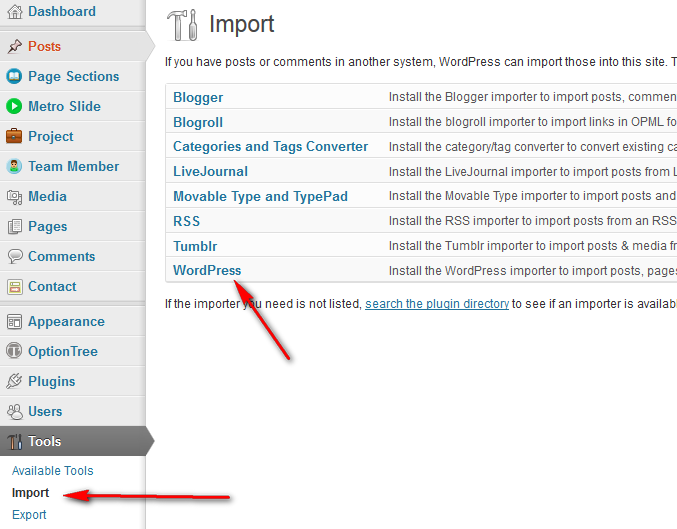Click the OptionTree icon in sidebar
The width and height of the screenshot is (677, 529).
(x=14, y=351)
